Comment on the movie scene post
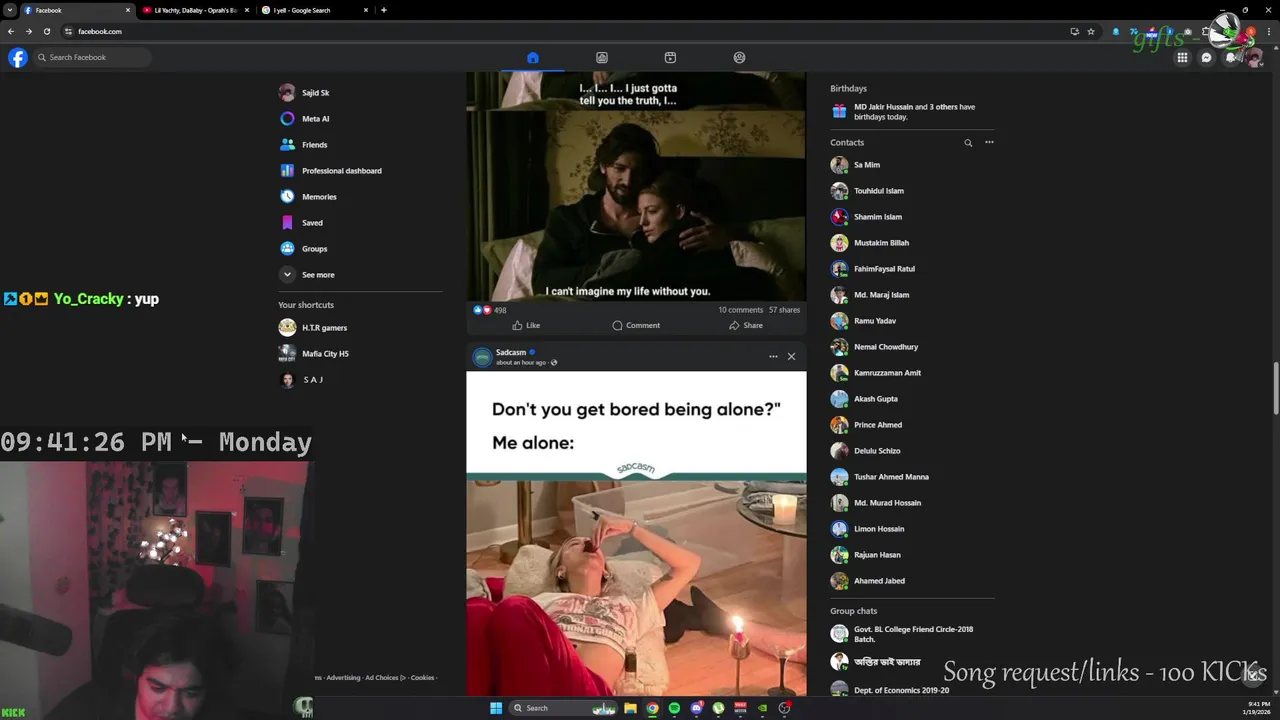Viewport: 1280px width, 720px height. pos(636,325)
